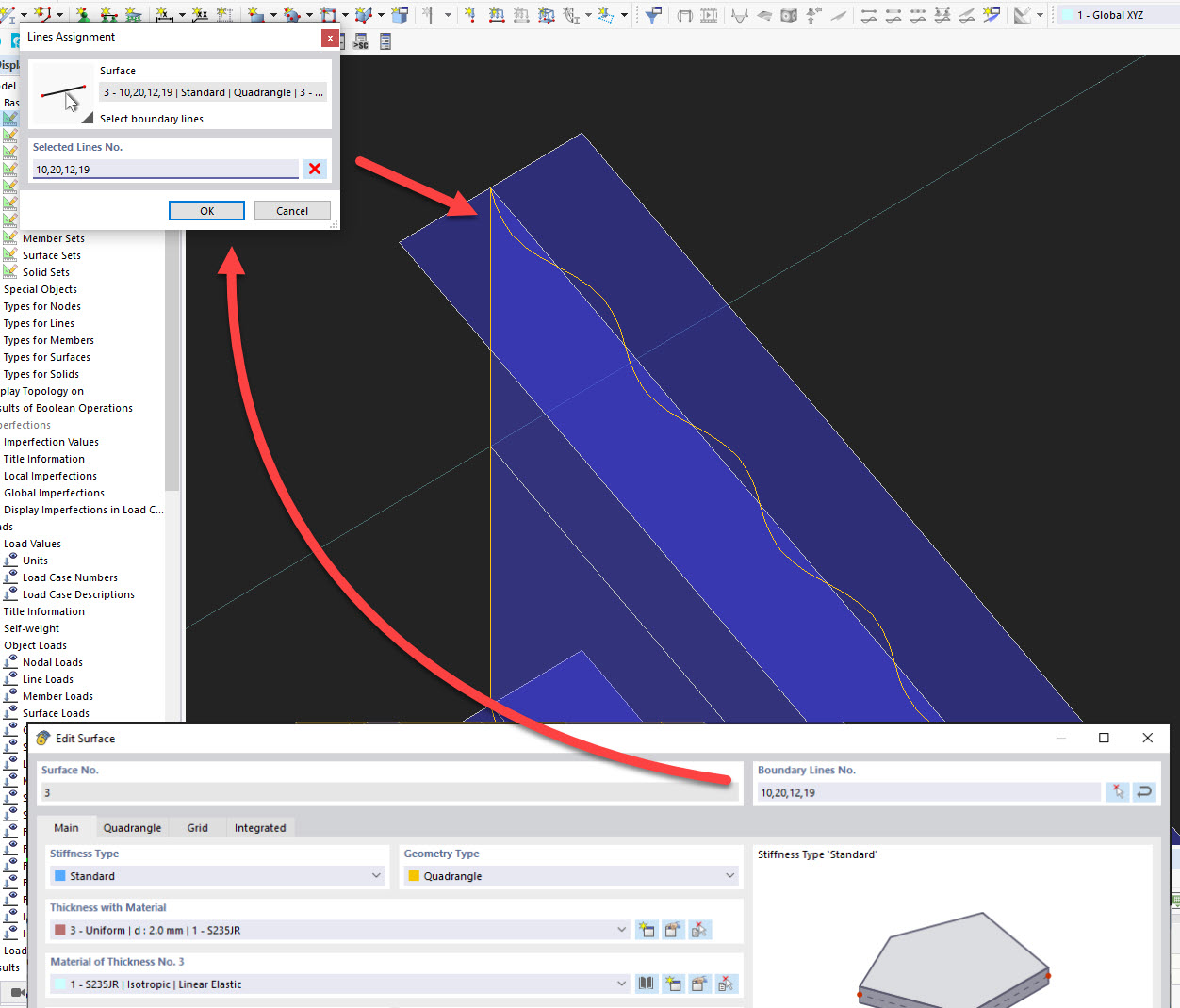Switch to the Integrated tab in Edit Surface
This screenshot has height=1008, width=1180.
[x=260, y=827]
